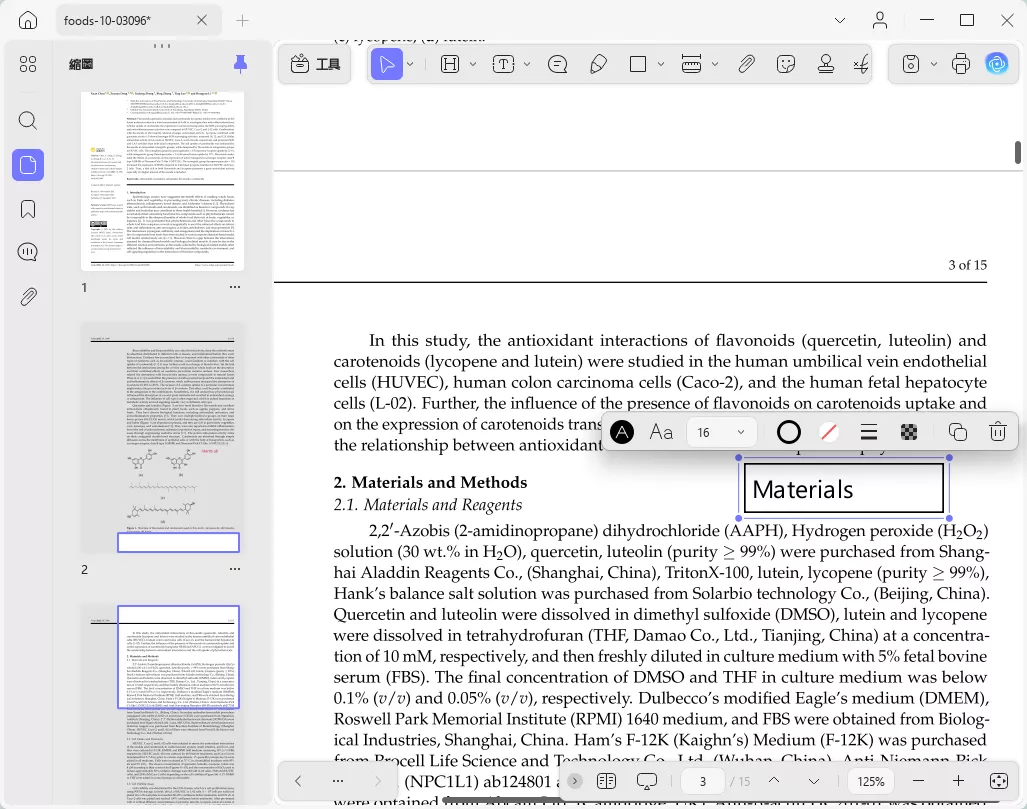Click the page number field showing 3
Image resolution: width=1027 pixels, height=809 pixels.
[703, 781]
